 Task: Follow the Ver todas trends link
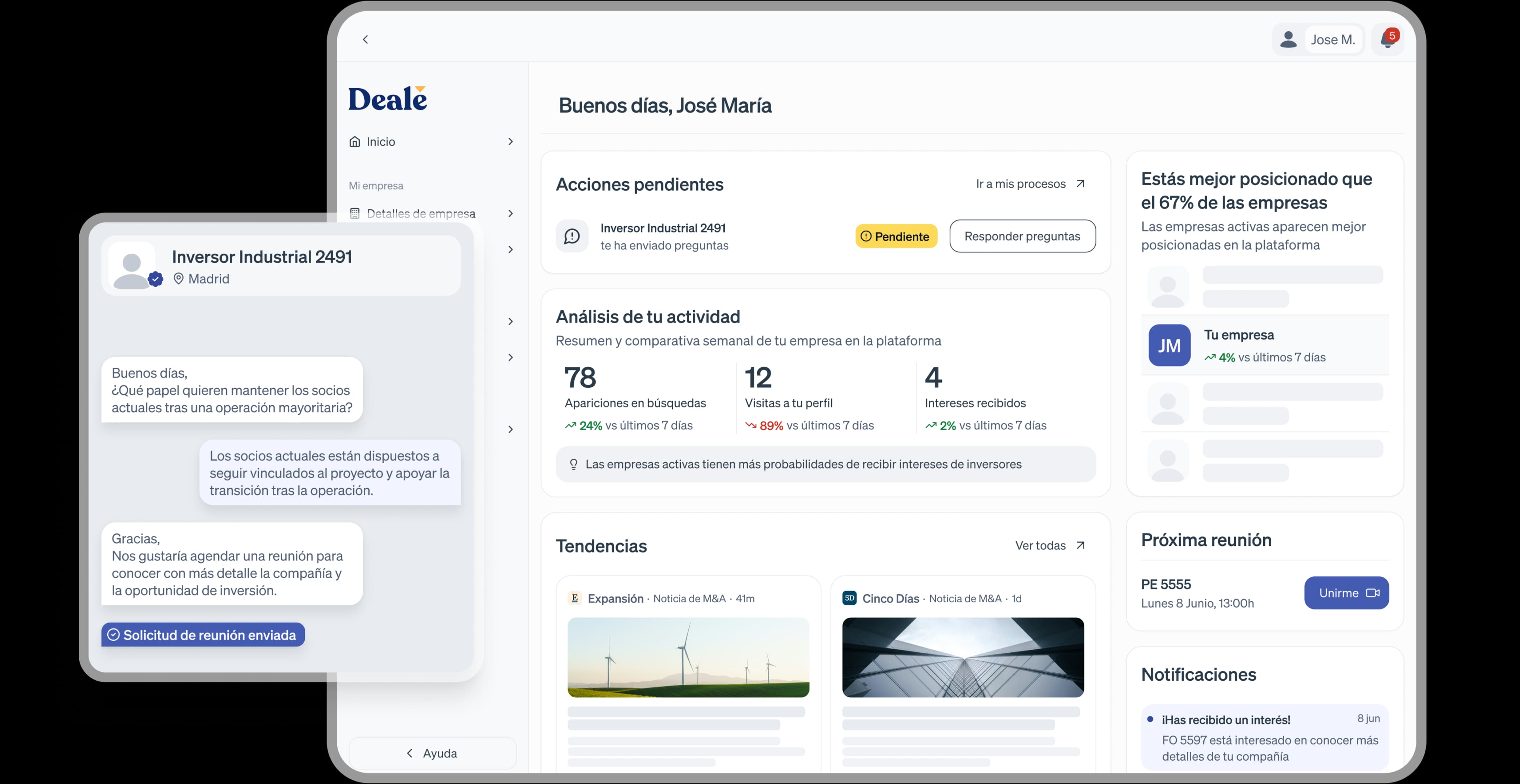point(1050,546)
